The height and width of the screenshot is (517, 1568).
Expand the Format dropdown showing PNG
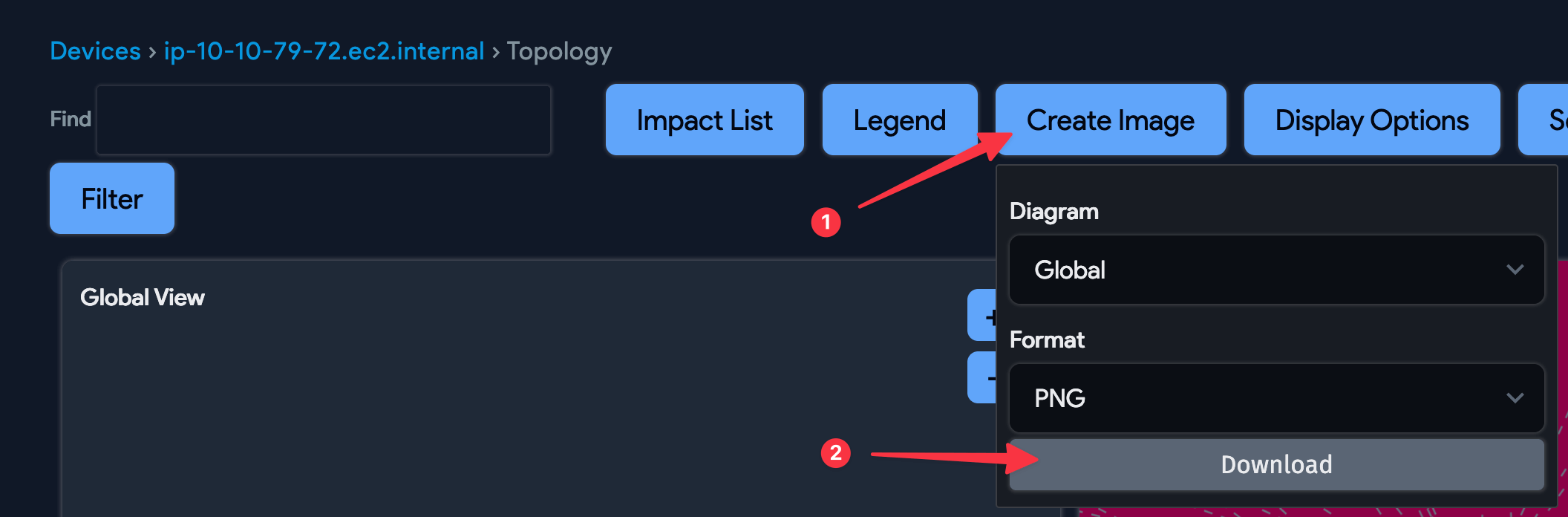(1275, 399)
